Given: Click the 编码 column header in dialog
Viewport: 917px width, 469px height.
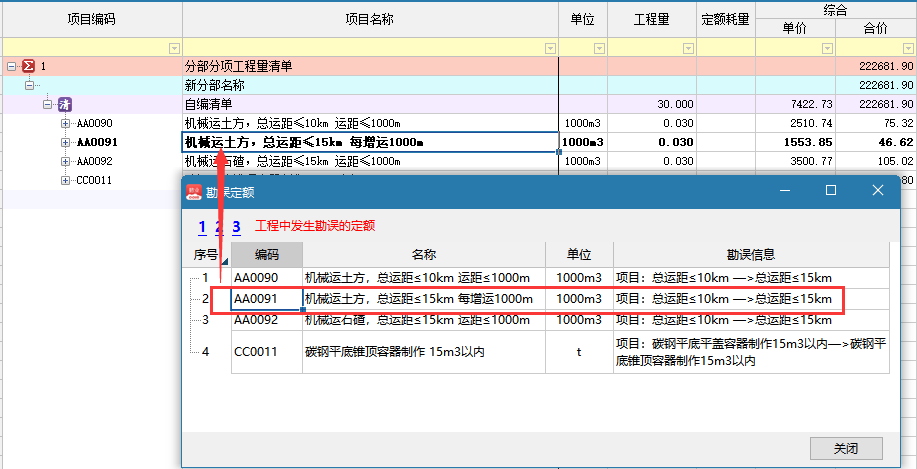Looking at the screenshot, I should tap(266, 255).
